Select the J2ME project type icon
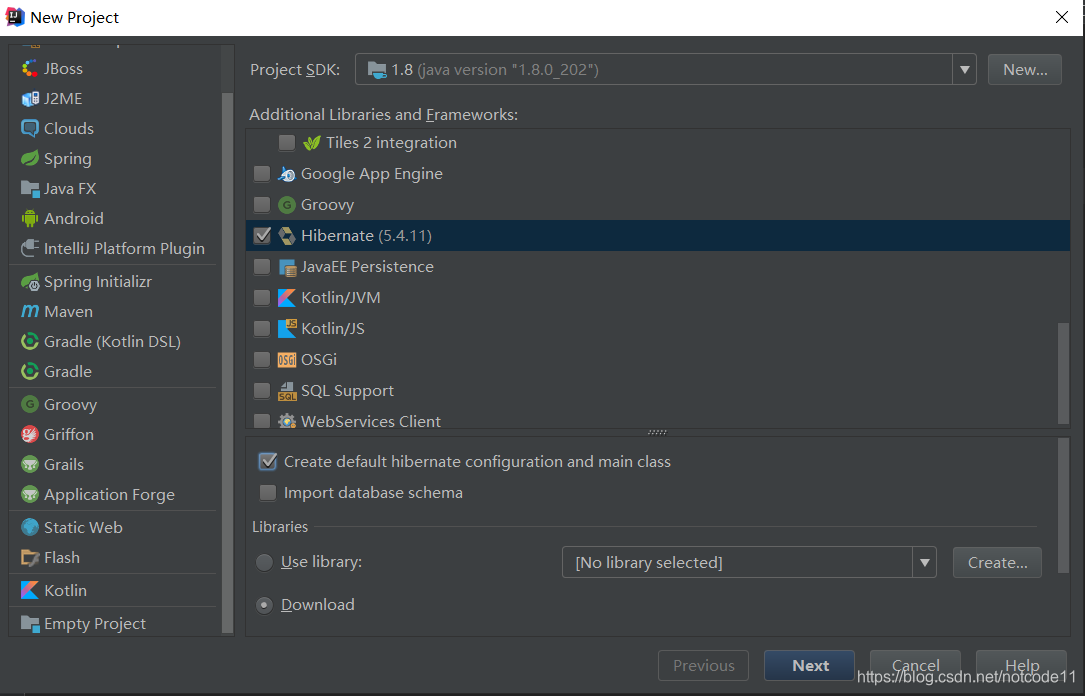The height and width of the screenshot is (696, 1085). click(30, 99)
